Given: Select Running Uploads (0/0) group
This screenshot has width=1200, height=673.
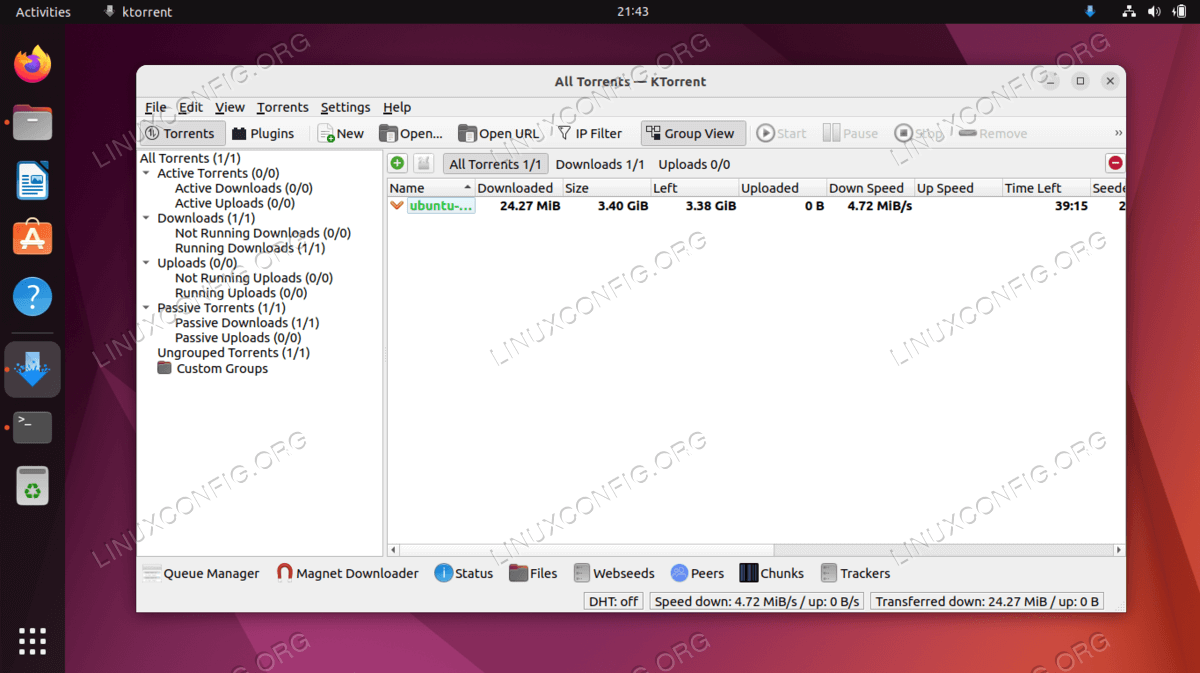Looking at the screenshot, I should coord(241,293).
